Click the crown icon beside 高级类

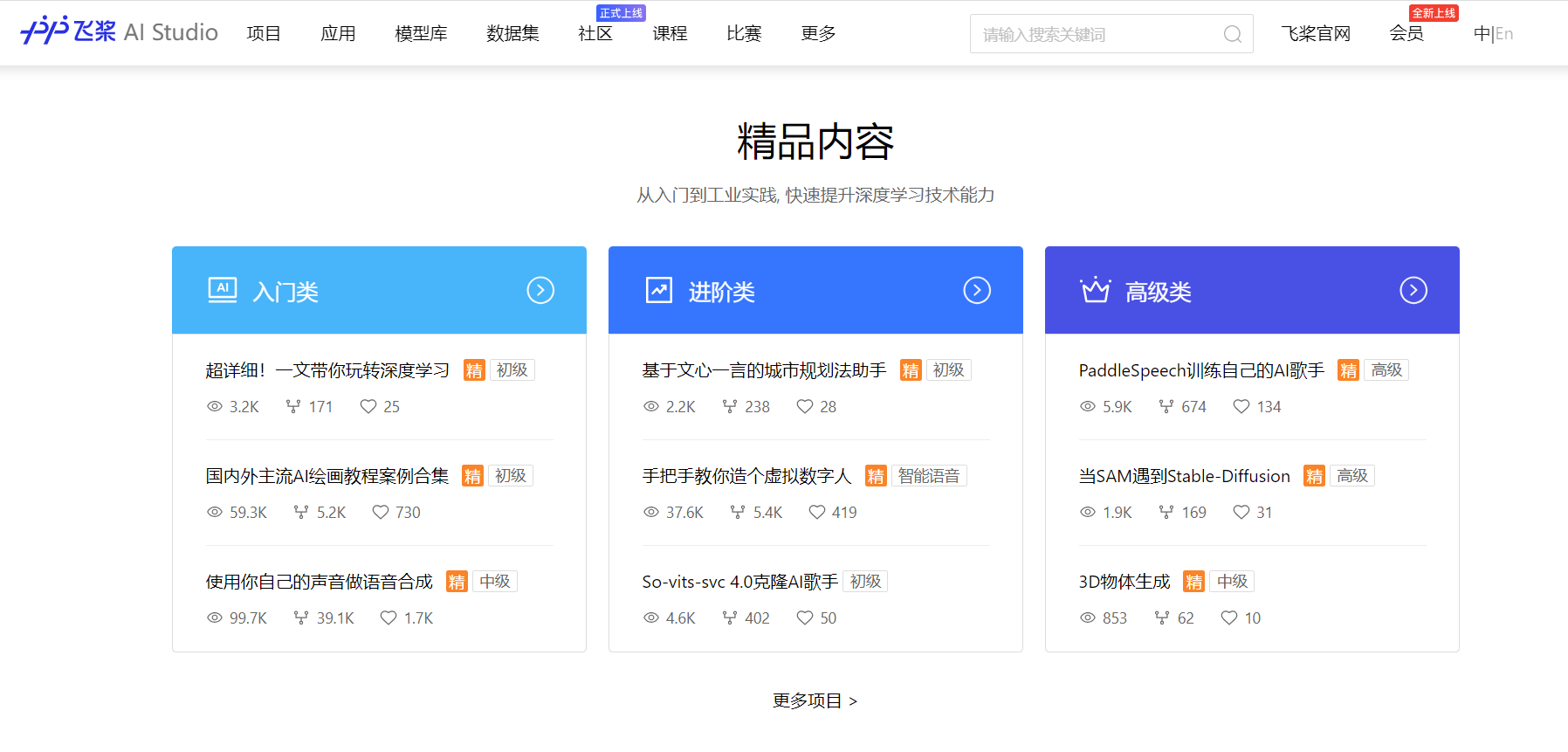1095,290
